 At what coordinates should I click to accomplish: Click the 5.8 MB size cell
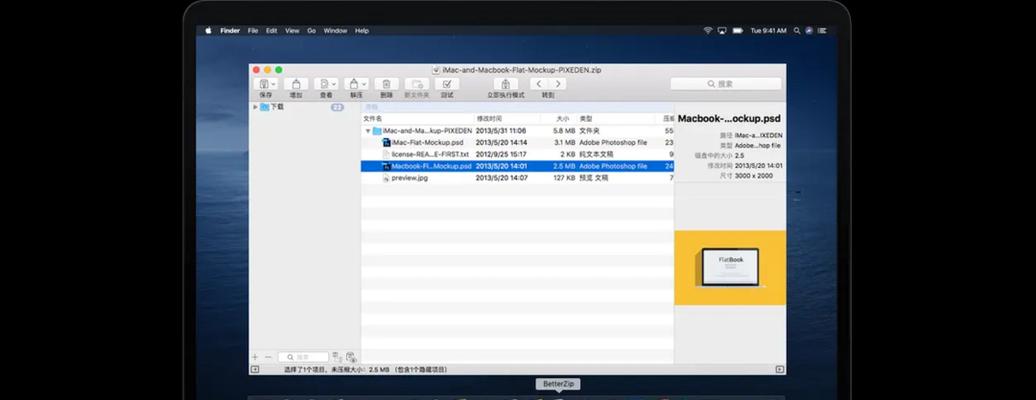(x=564, y=131)
